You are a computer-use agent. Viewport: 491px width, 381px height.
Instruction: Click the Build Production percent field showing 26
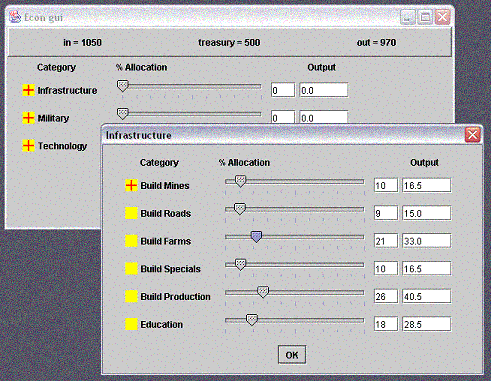(386, 296)
